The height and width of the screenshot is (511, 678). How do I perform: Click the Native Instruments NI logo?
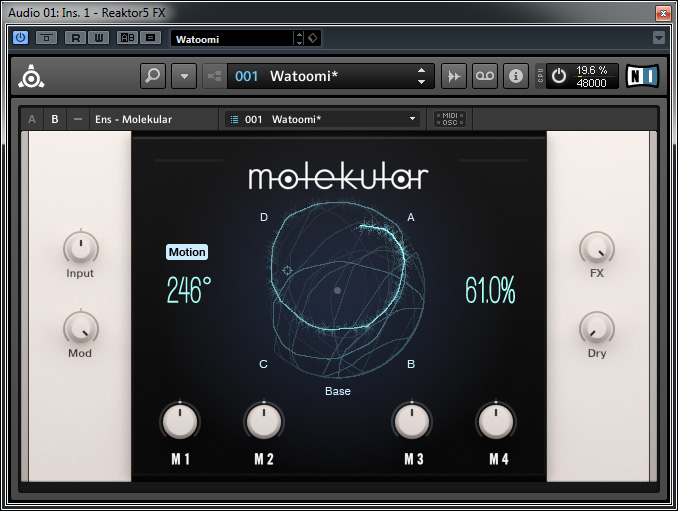[643, 76]
